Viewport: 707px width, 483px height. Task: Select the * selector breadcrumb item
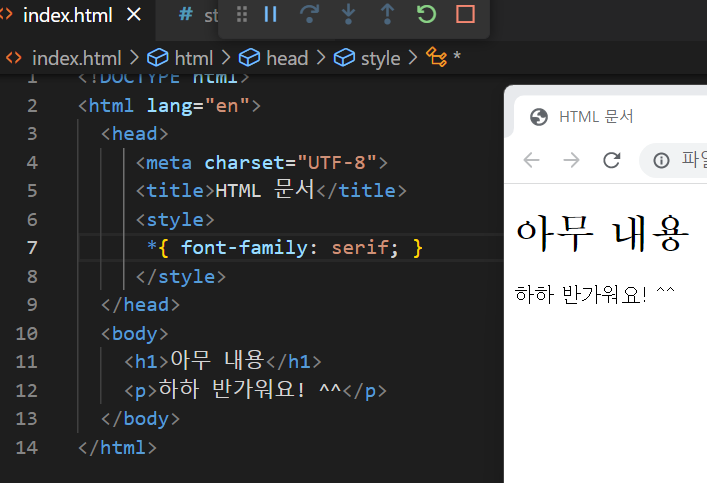[457, 57]
